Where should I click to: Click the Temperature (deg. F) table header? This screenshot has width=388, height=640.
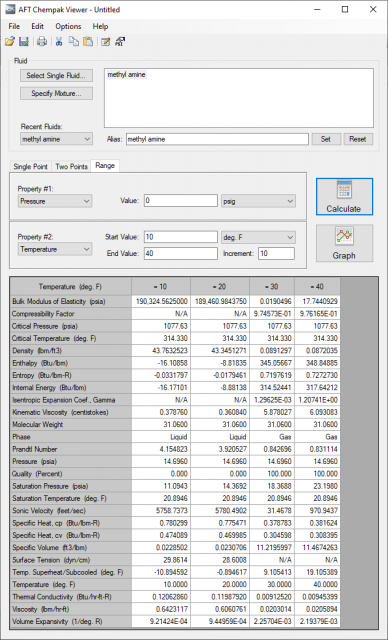click(70, 287)
